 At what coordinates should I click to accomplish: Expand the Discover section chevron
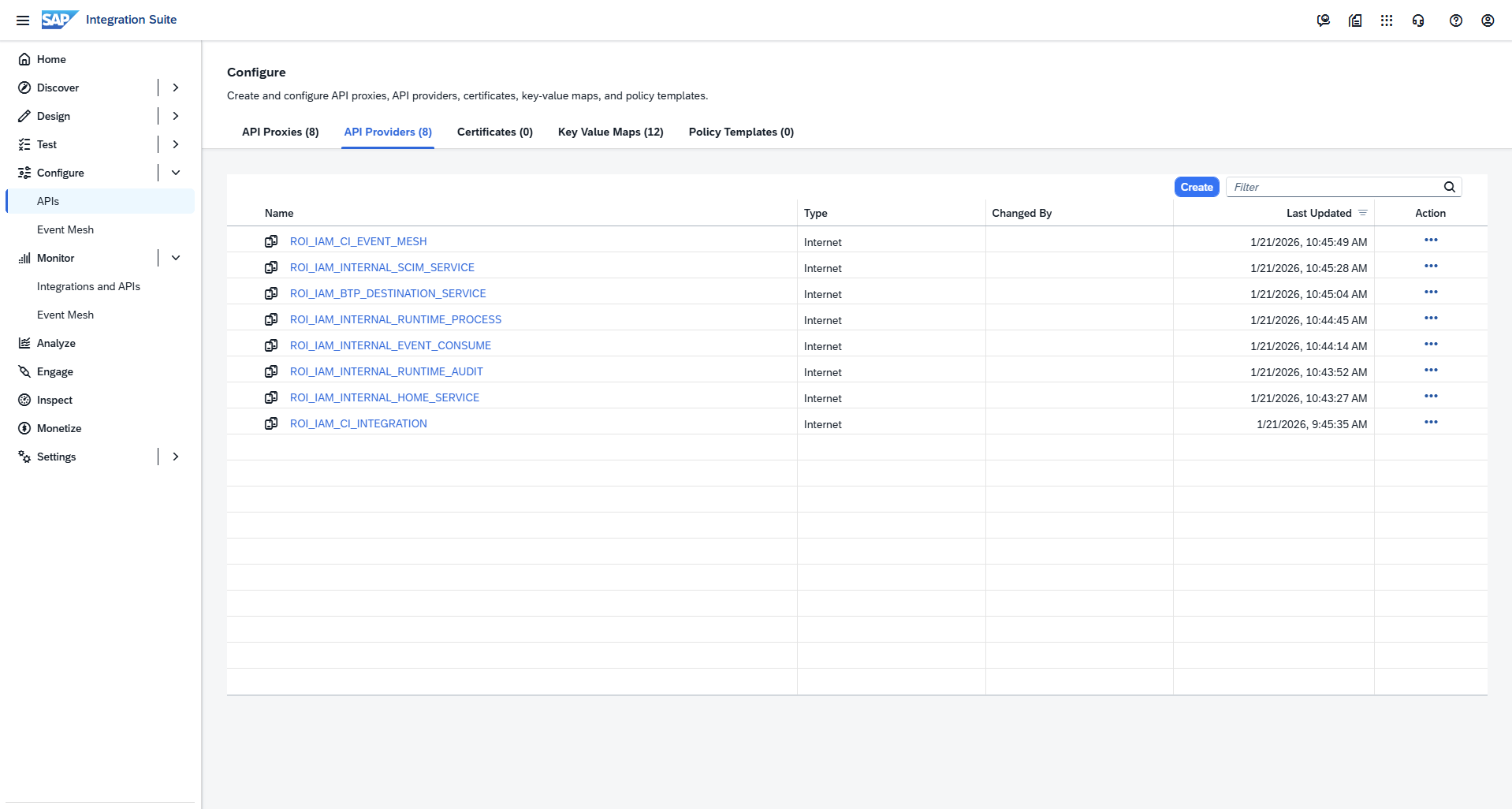[175, 87]
